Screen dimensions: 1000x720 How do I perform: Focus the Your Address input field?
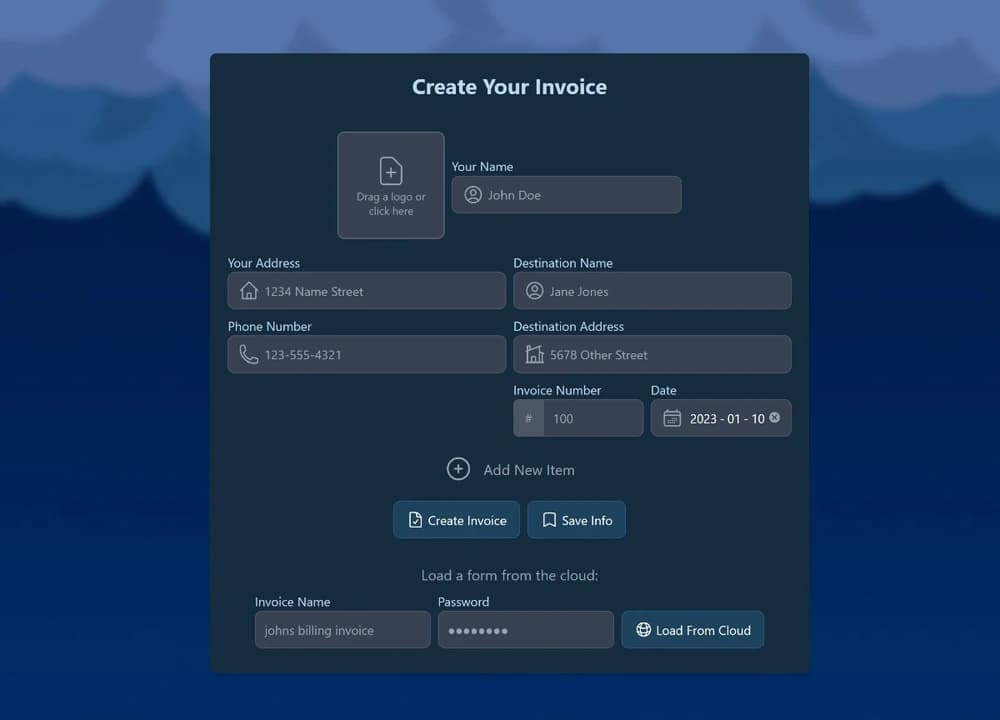pyautogui.click(x=367, y=291)
